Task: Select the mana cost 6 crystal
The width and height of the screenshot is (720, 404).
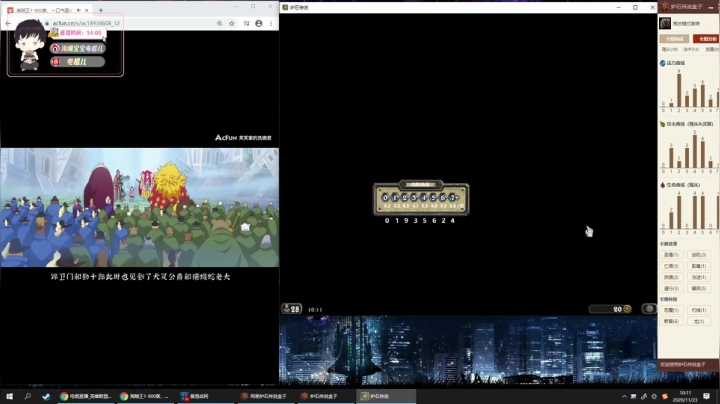Action: coord(443,197)
